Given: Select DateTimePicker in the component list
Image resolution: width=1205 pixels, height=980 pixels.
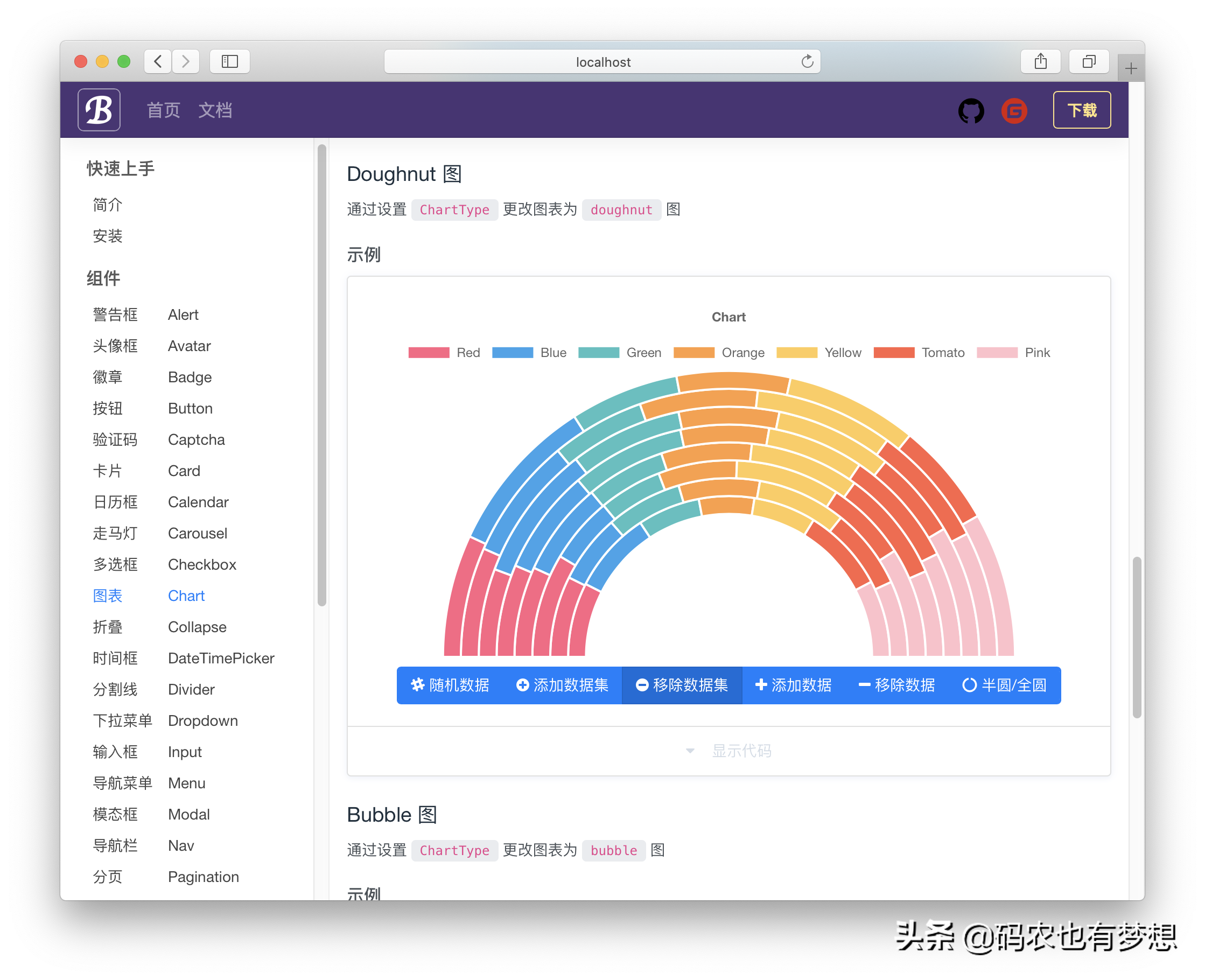Looking at the screenshot, I should [221, 658].
